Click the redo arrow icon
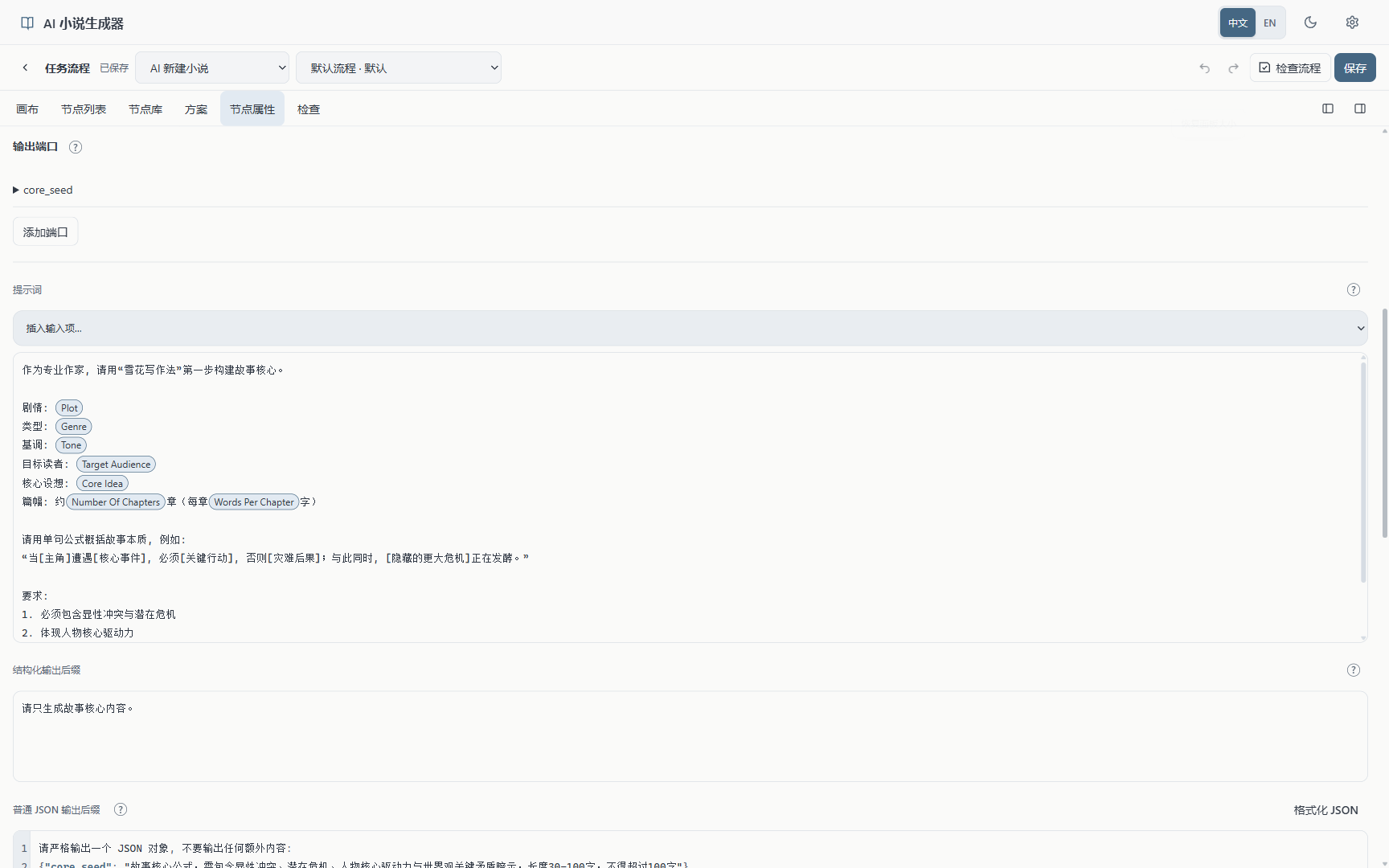The height and width of the screenshot is (868, 1389). [1233, 68]
